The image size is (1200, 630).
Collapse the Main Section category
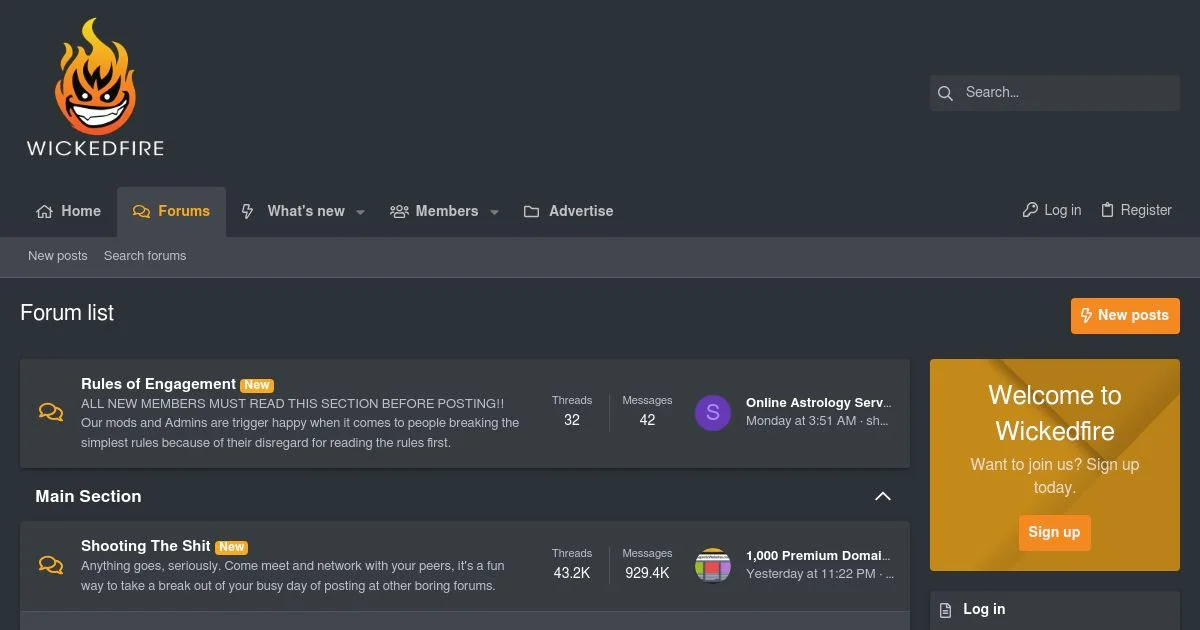(x=883, y=496)
